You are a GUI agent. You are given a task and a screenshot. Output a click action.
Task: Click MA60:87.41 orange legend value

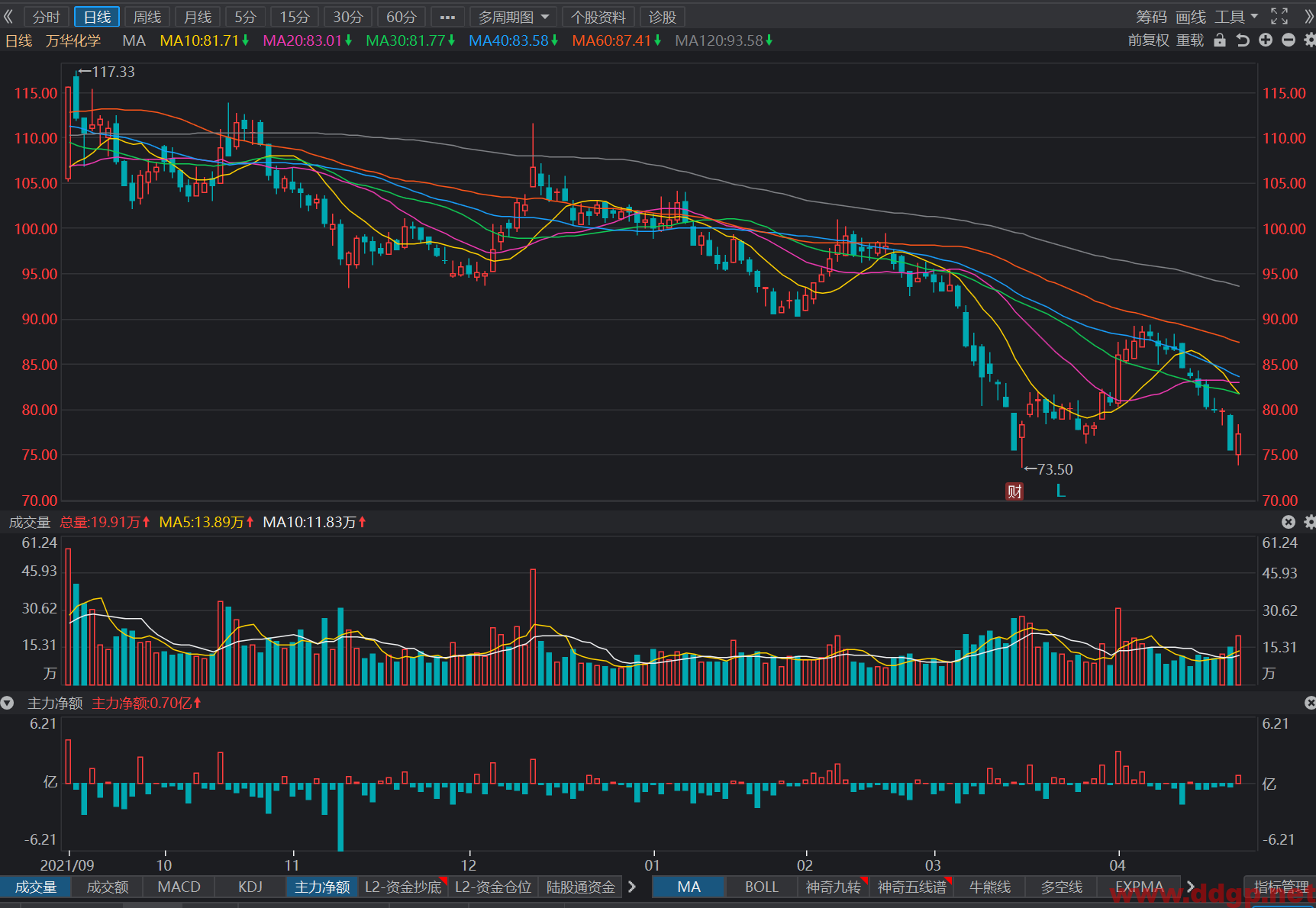click(x=617, y=40)
